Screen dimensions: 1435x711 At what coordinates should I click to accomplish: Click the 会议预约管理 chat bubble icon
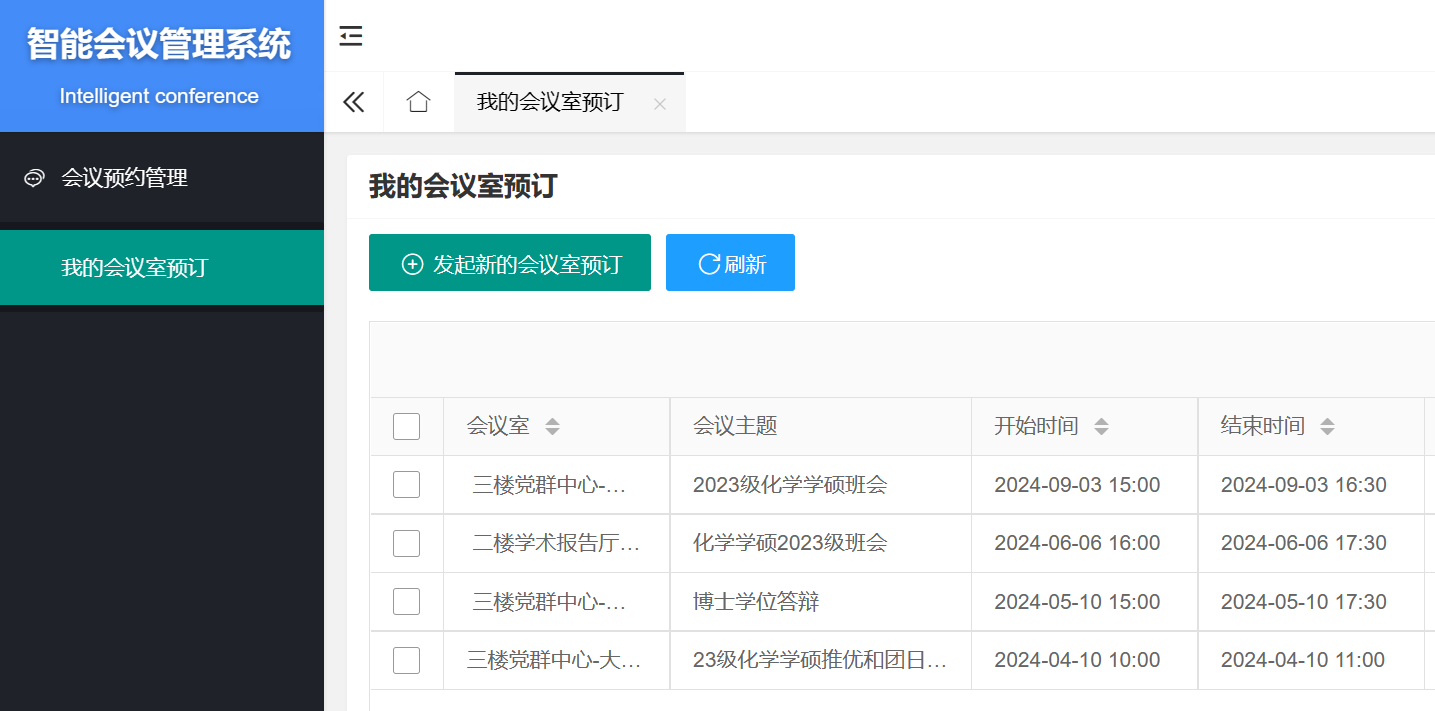pos(34,179)
